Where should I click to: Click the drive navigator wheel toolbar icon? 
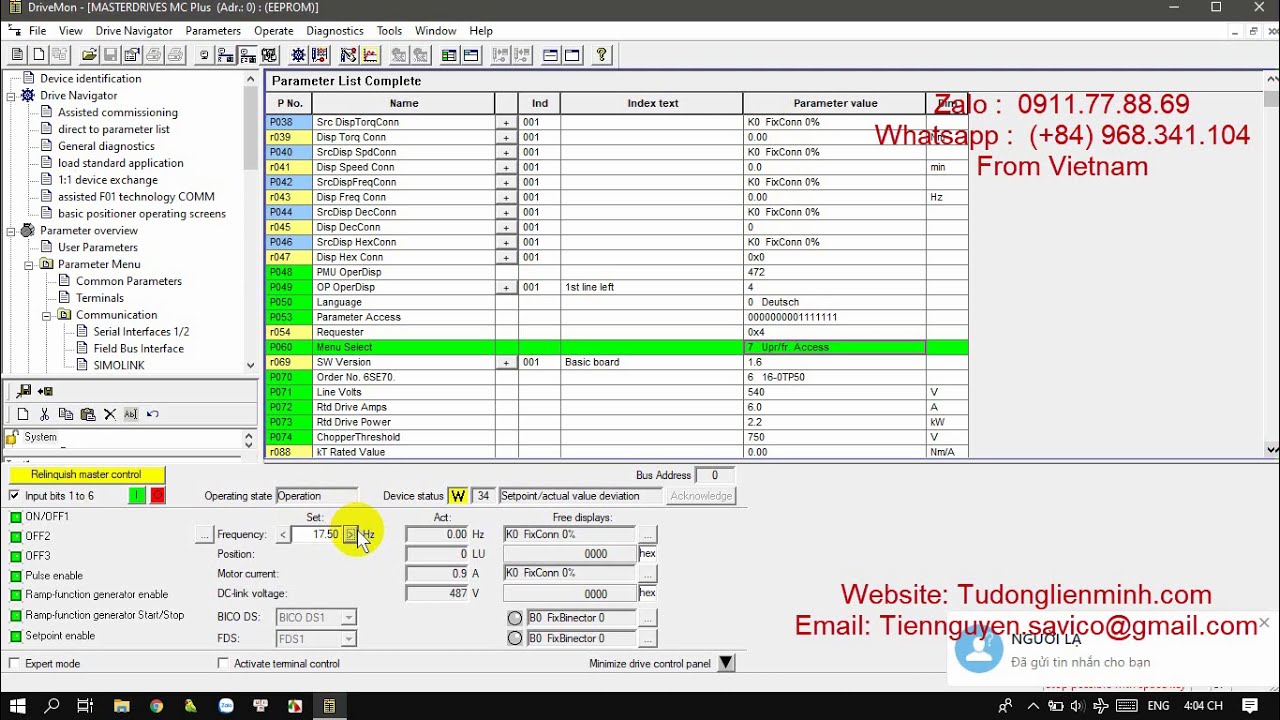coord(298,55)
